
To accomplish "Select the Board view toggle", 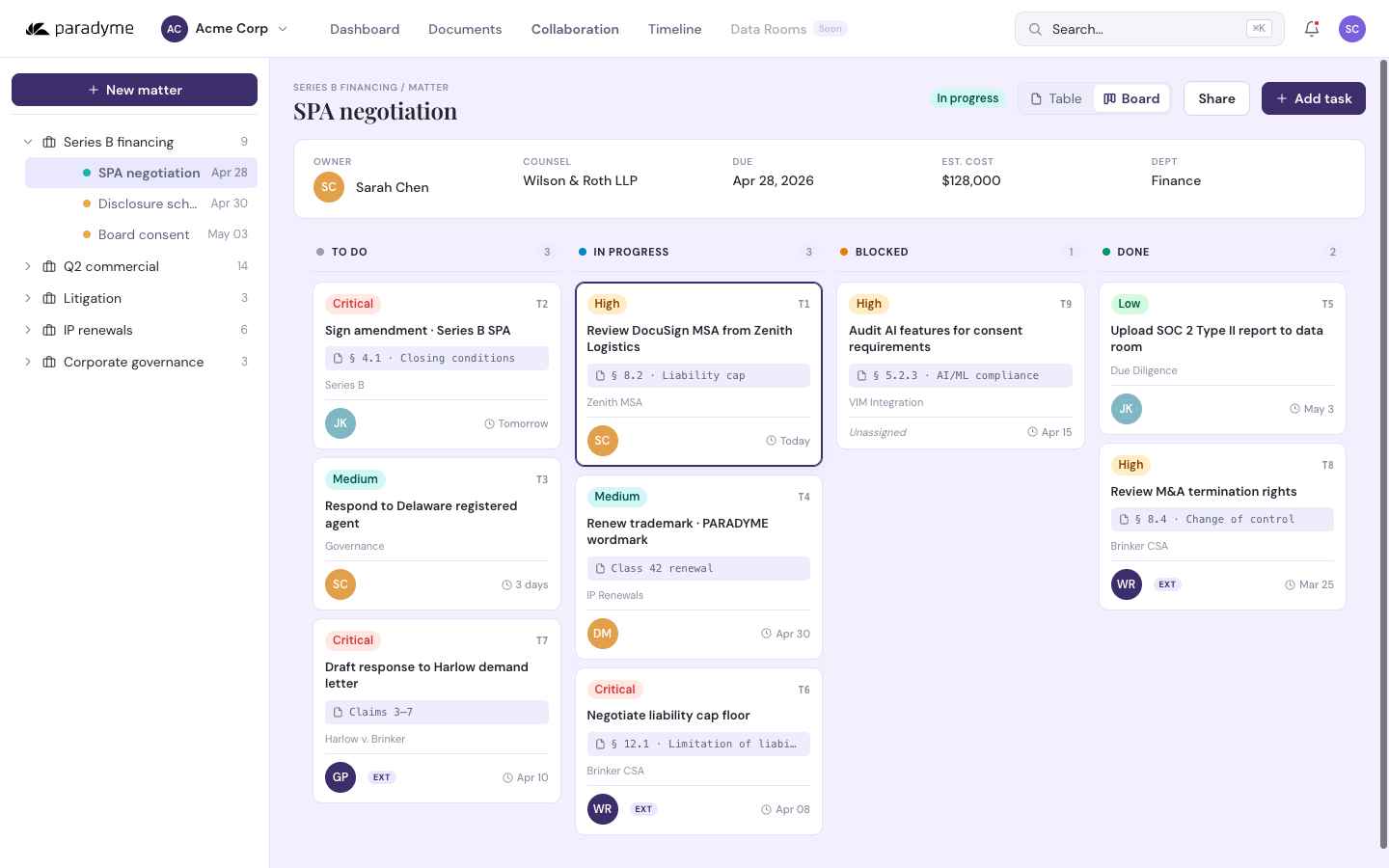I will 1131,98.
